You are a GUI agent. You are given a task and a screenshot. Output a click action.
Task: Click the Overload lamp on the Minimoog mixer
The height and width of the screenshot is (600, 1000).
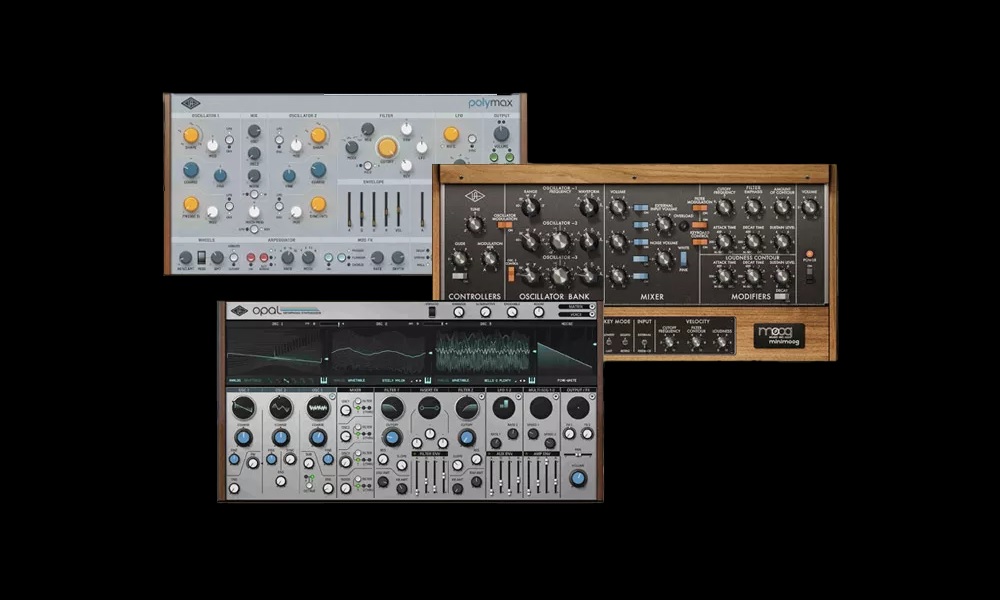tap(683, 226)
